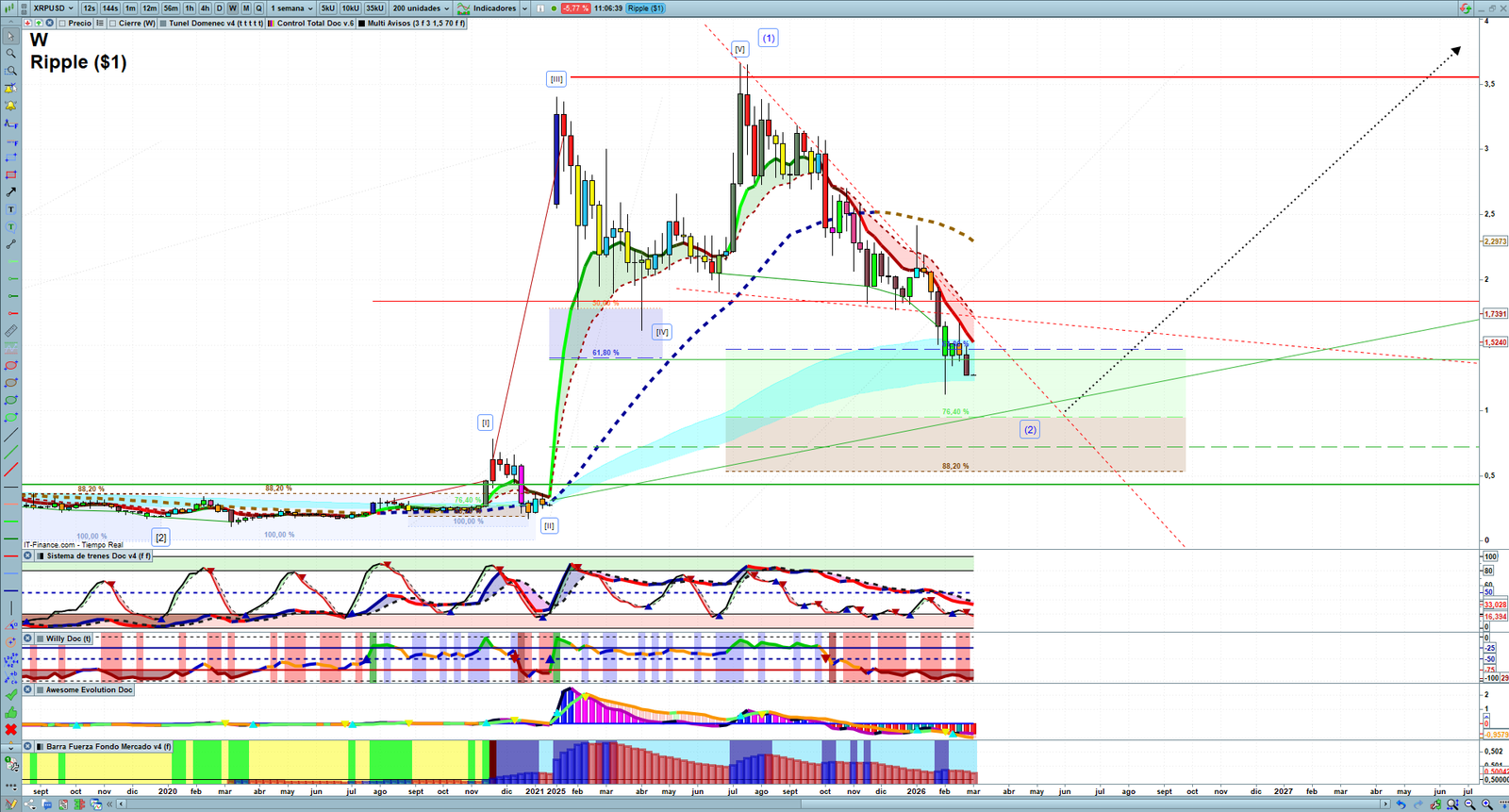
Task: Load 35kU units button
Action: click(374, 8)
